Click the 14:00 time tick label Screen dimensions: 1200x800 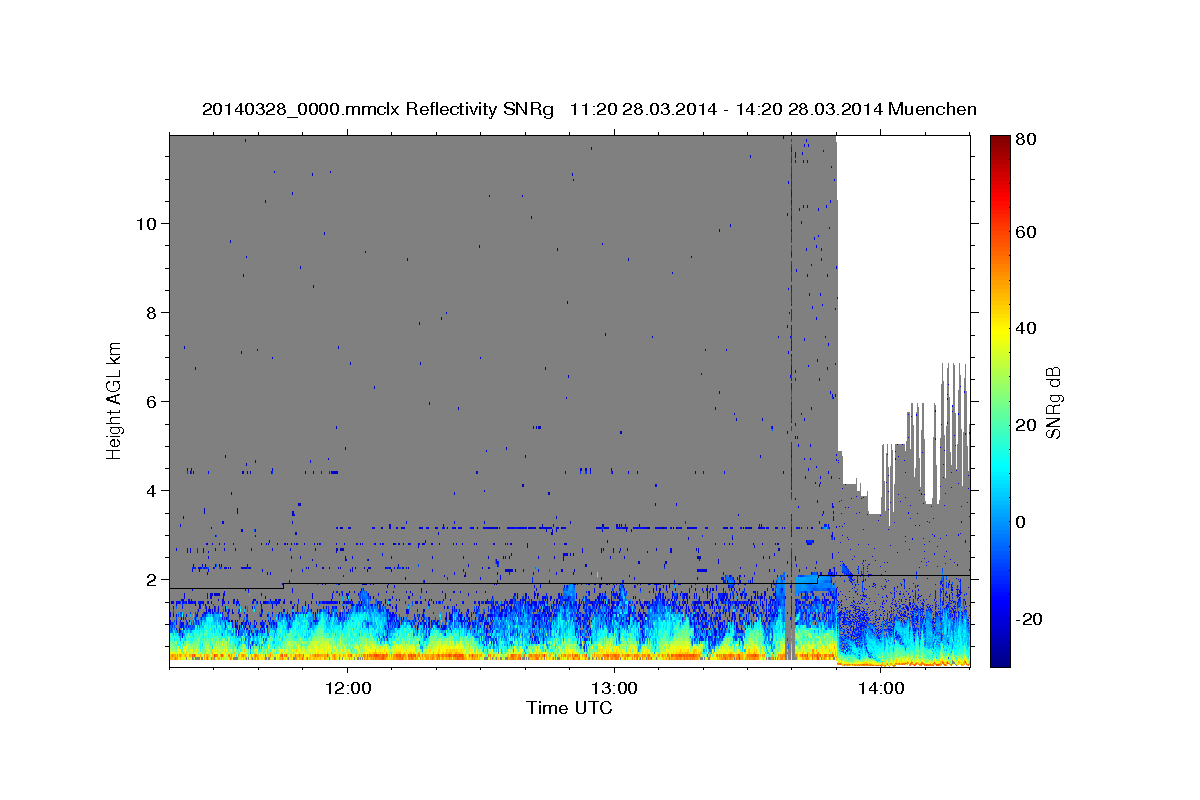881,689
